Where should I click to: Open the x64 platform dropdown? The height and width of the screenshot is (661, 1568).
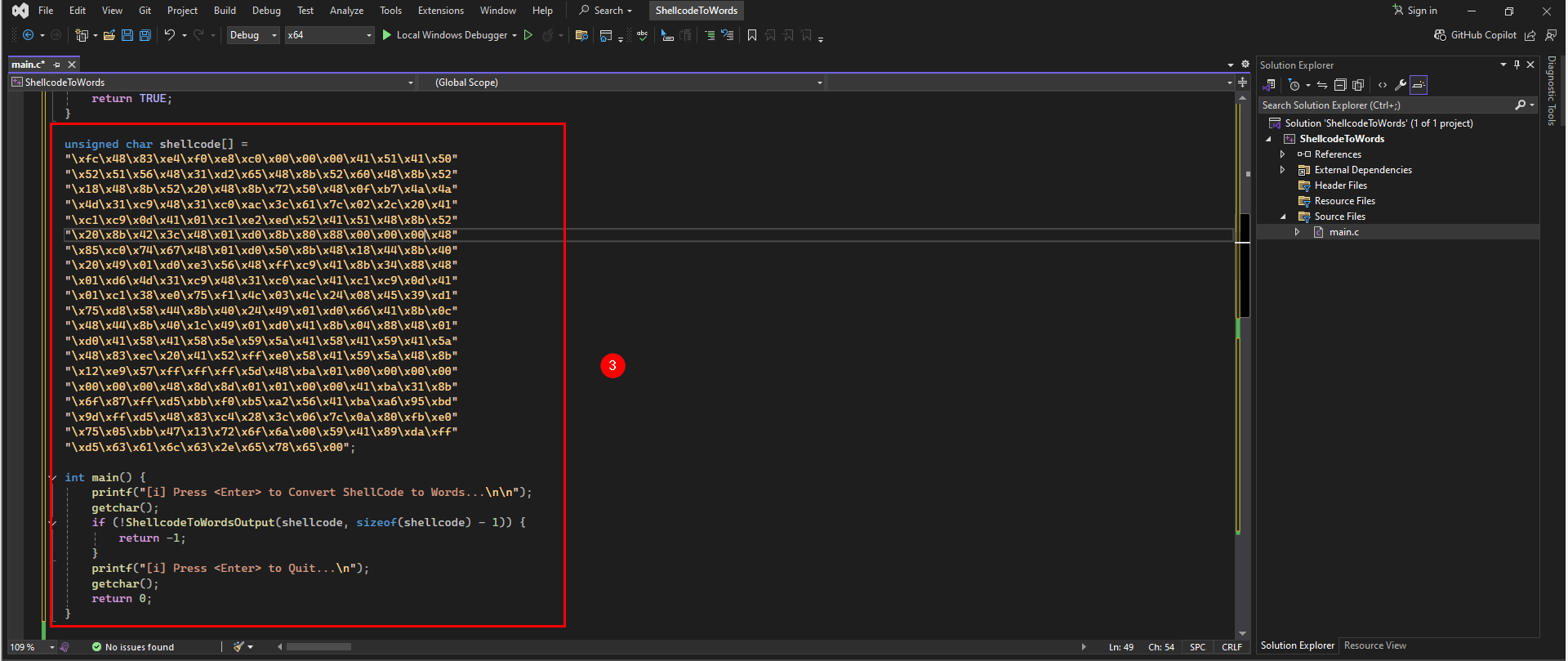point(330,35)
